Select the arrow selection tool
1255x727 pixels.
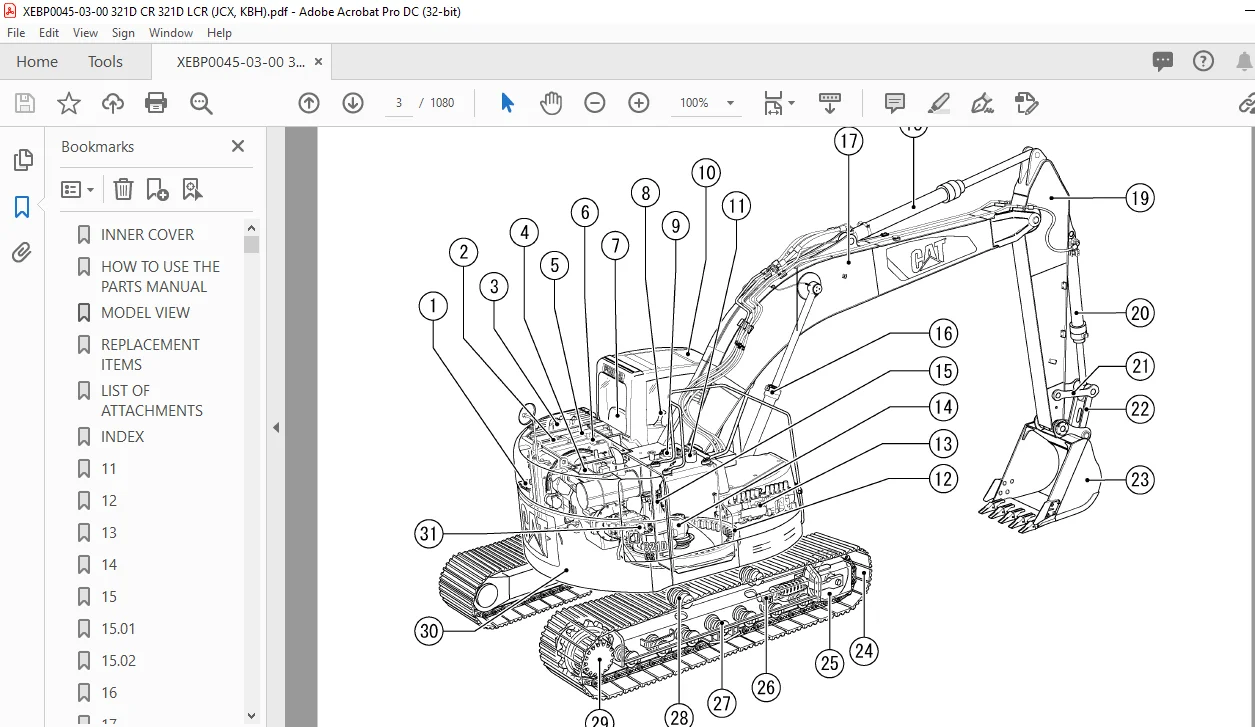(x=507, y=103)
